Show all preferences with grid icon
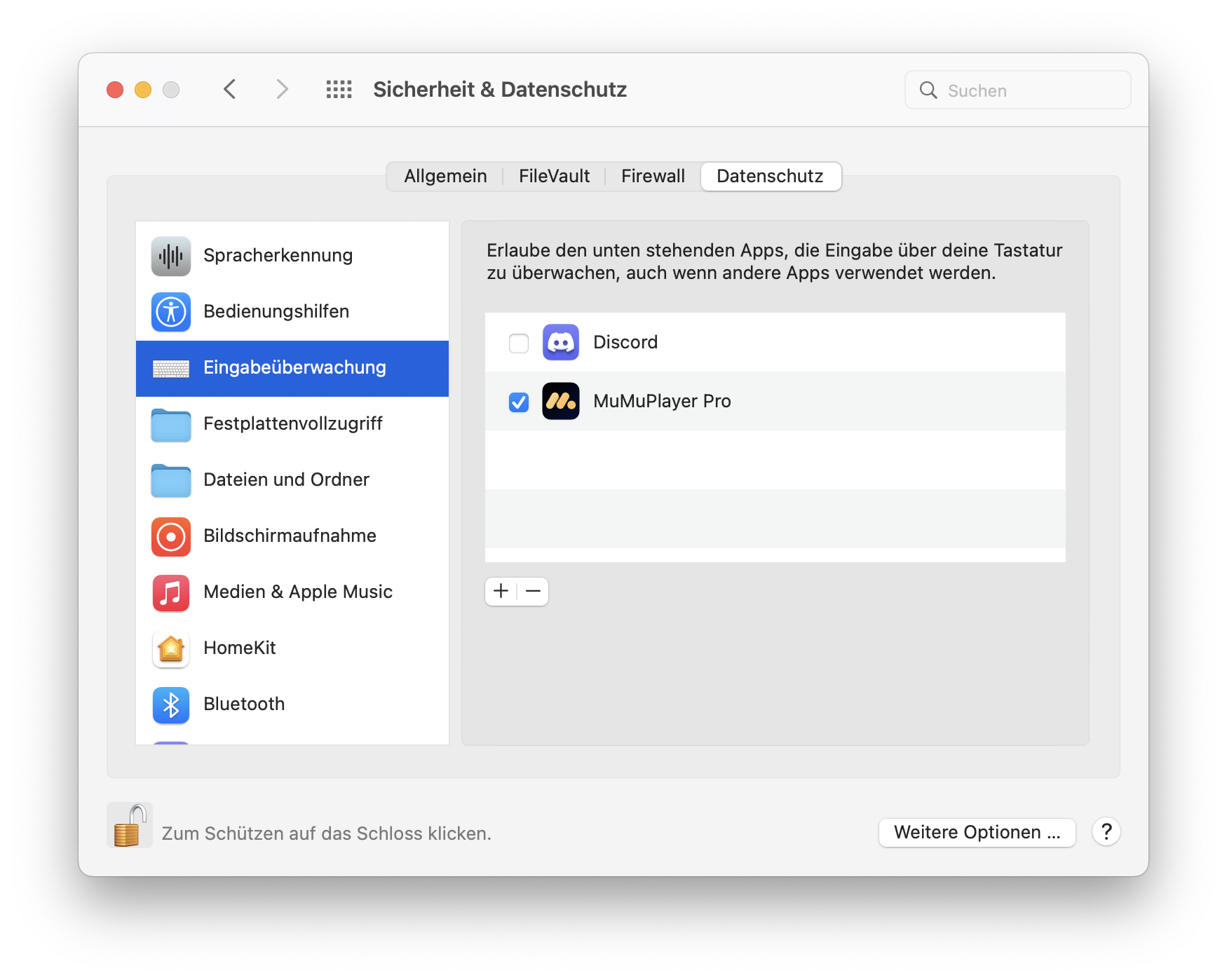 click(339, 90)
